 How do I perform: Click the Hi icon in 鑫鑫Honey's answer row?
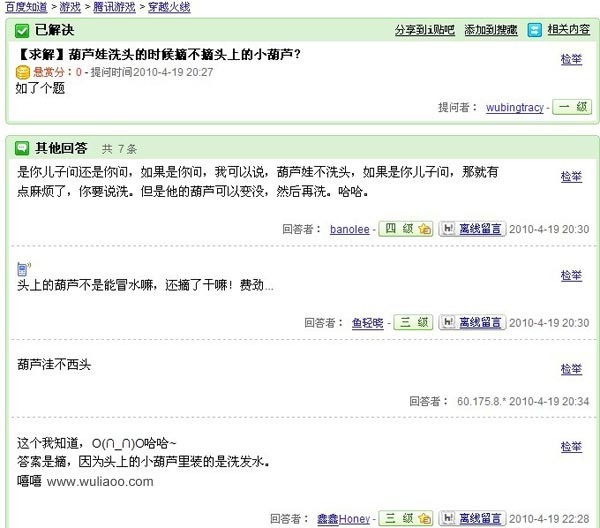(448, 518)
